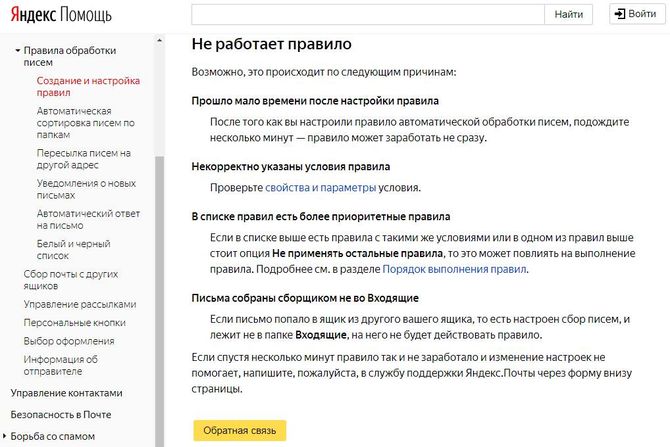Open the Порядок выполнения правил link
The image size is (670, 447).
click(454, 269)
